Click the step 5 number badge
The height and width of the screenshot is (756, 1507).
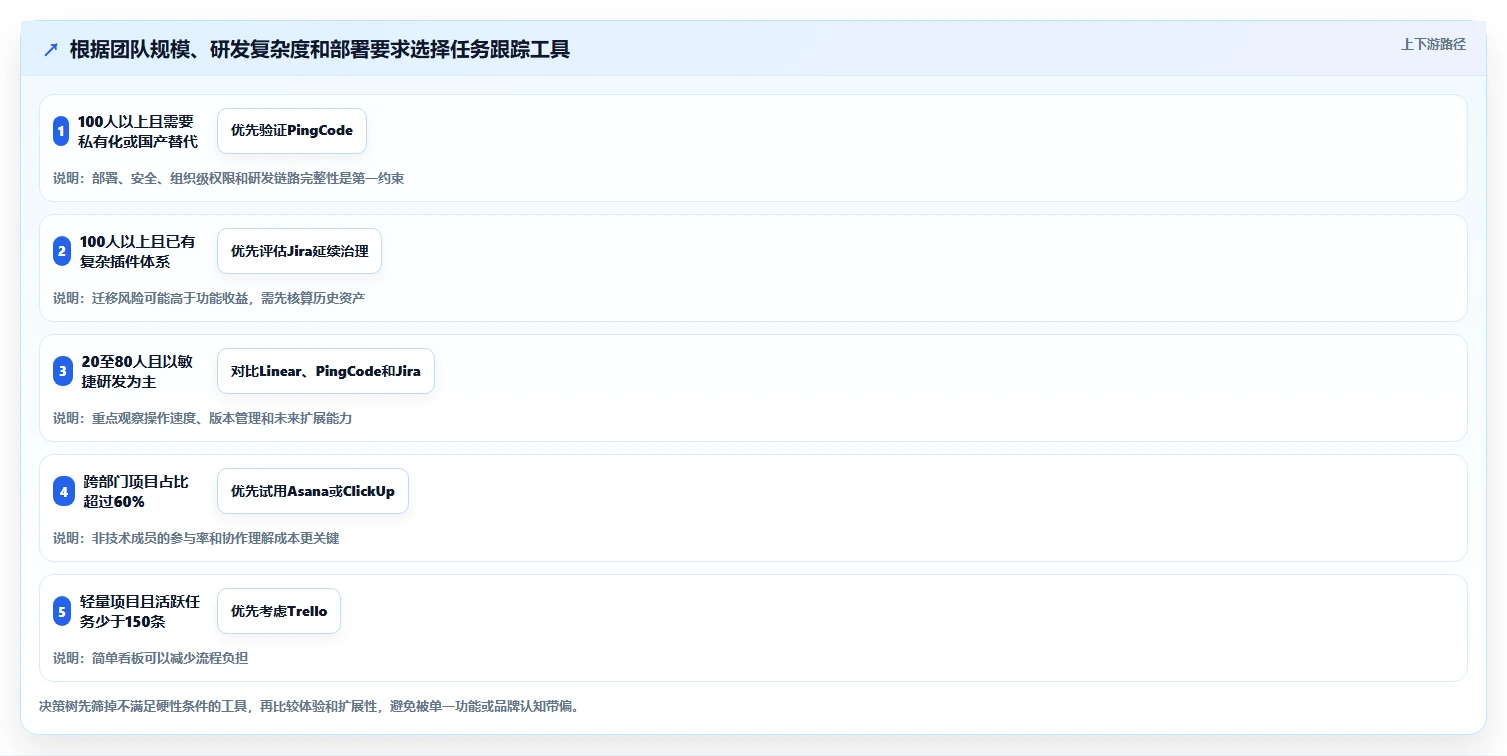click(x=62, y=611)
